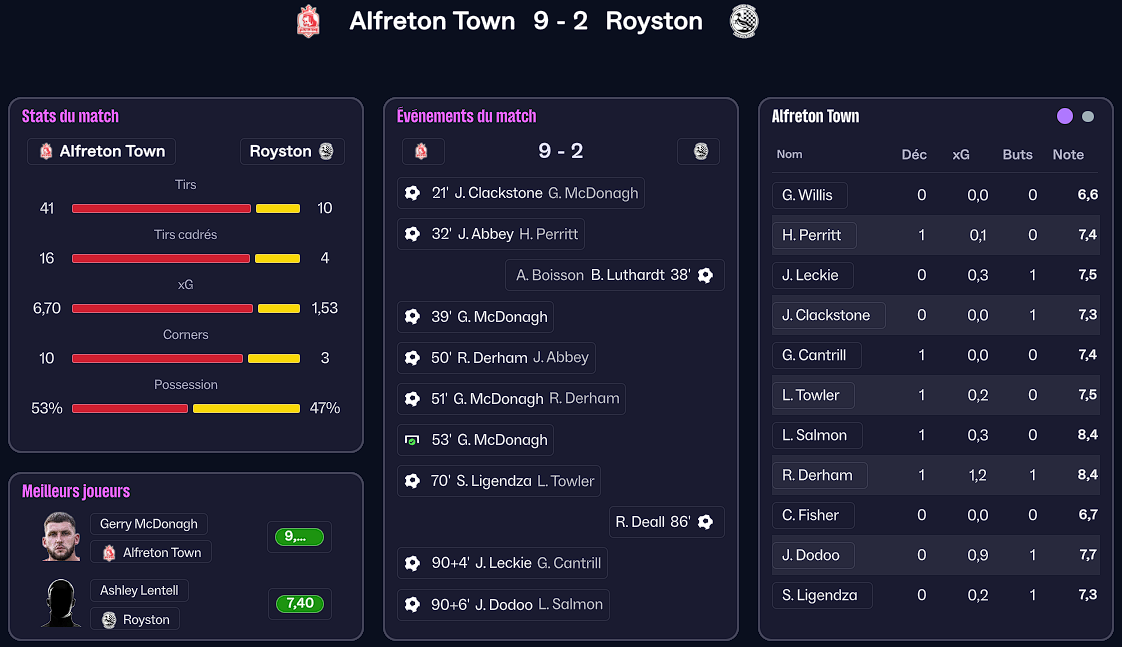Image resolution: width=1122 pixels, height=647 pixels.
Task: Sort table by xG column
Action: (961, 155)
